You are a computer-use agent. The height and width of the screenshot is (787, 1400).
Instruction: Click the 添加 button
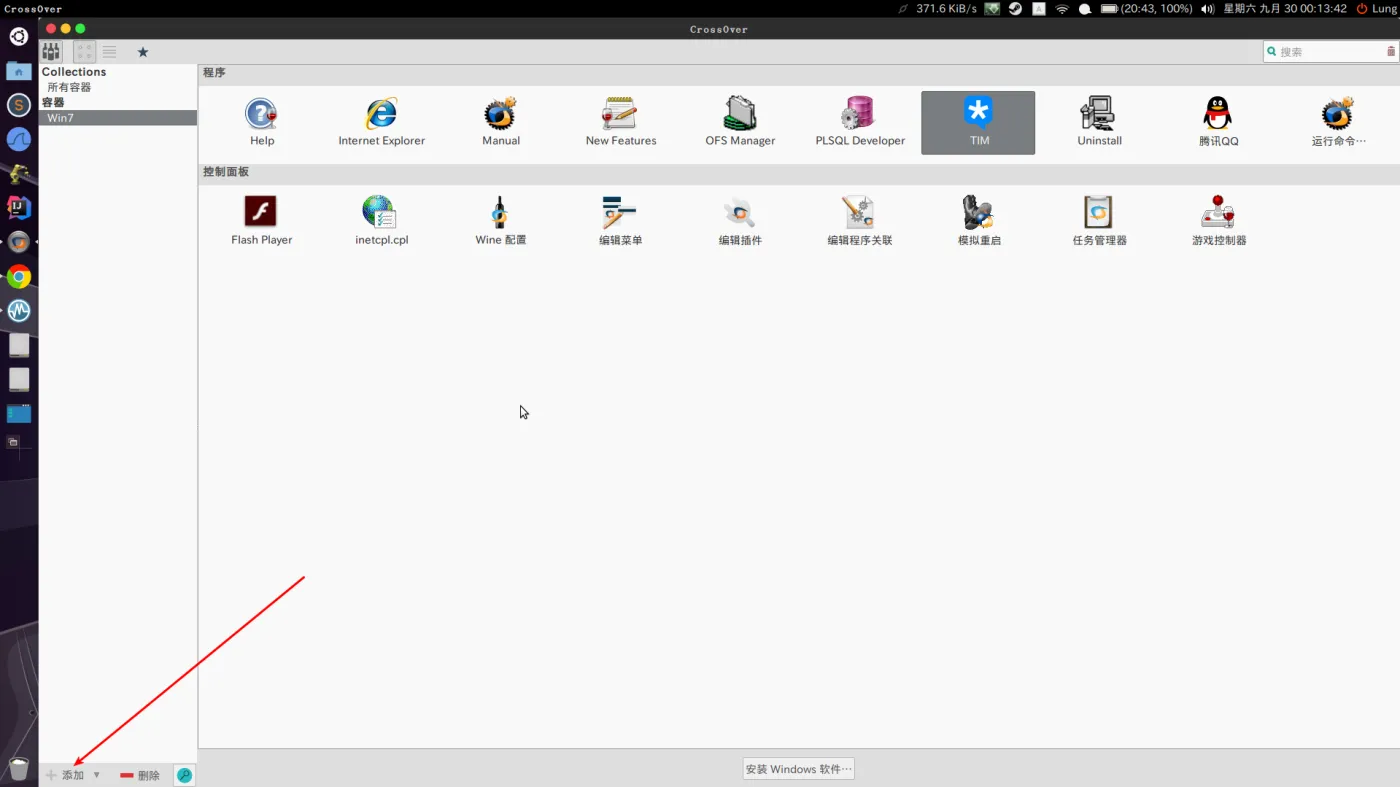tap(65, 775)
